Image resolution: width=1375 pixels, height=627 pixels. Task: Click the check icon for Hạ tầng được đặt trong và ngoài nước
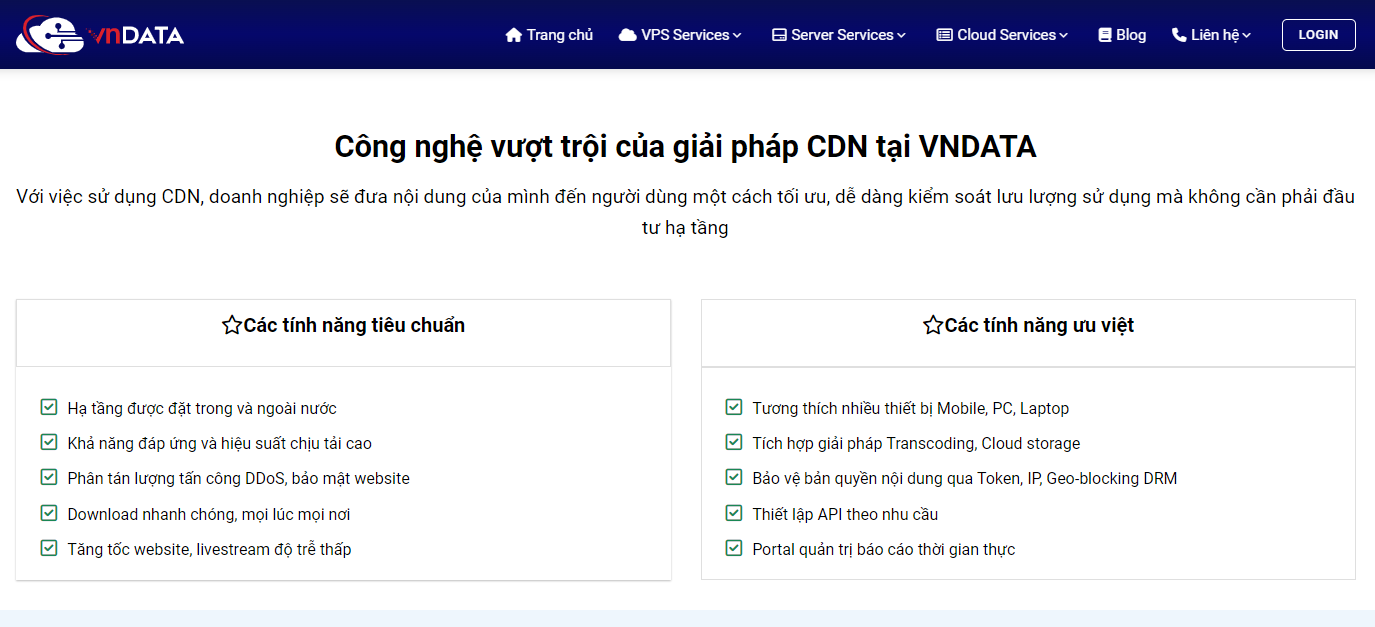click(x=48, y=407)
